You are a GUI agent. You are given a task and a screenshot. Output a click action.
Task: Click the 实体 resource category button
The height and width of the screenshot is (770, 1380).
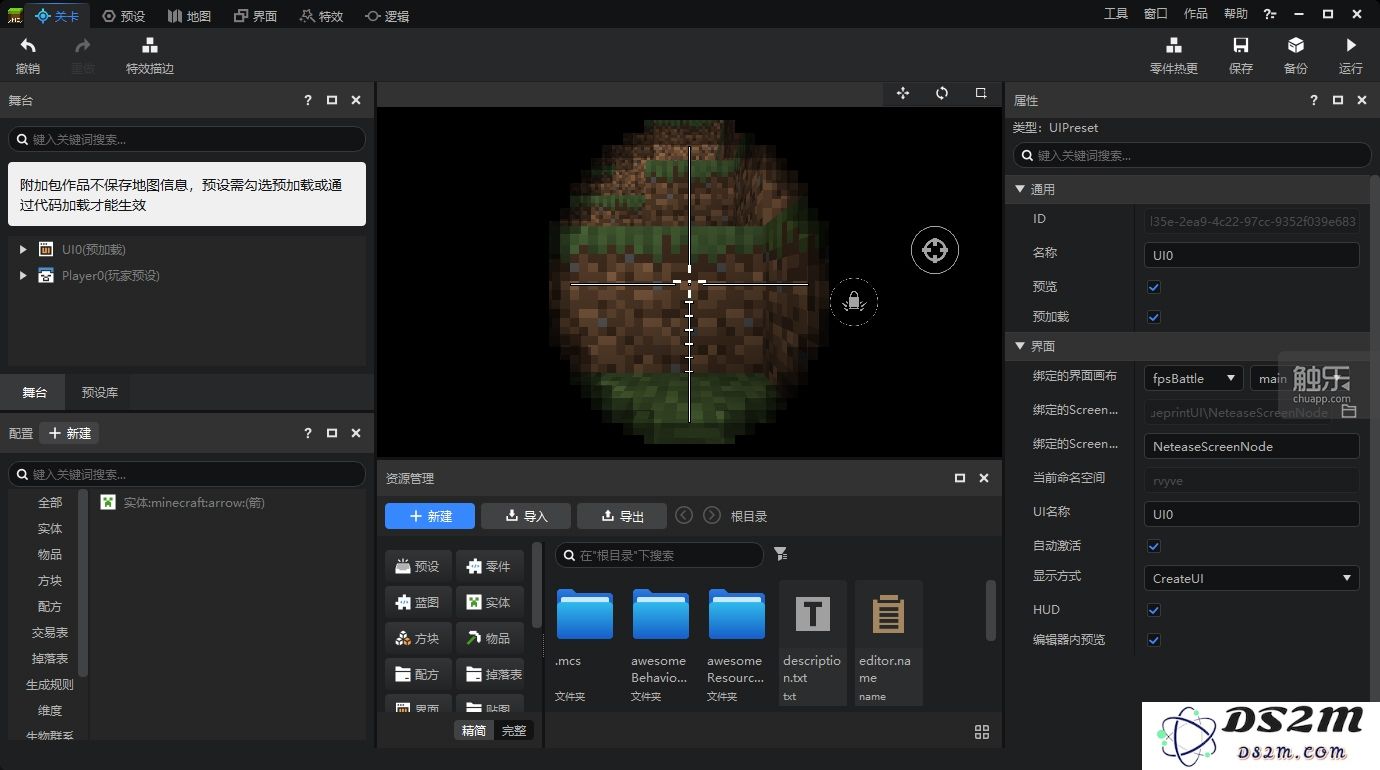tap(490, 602)
